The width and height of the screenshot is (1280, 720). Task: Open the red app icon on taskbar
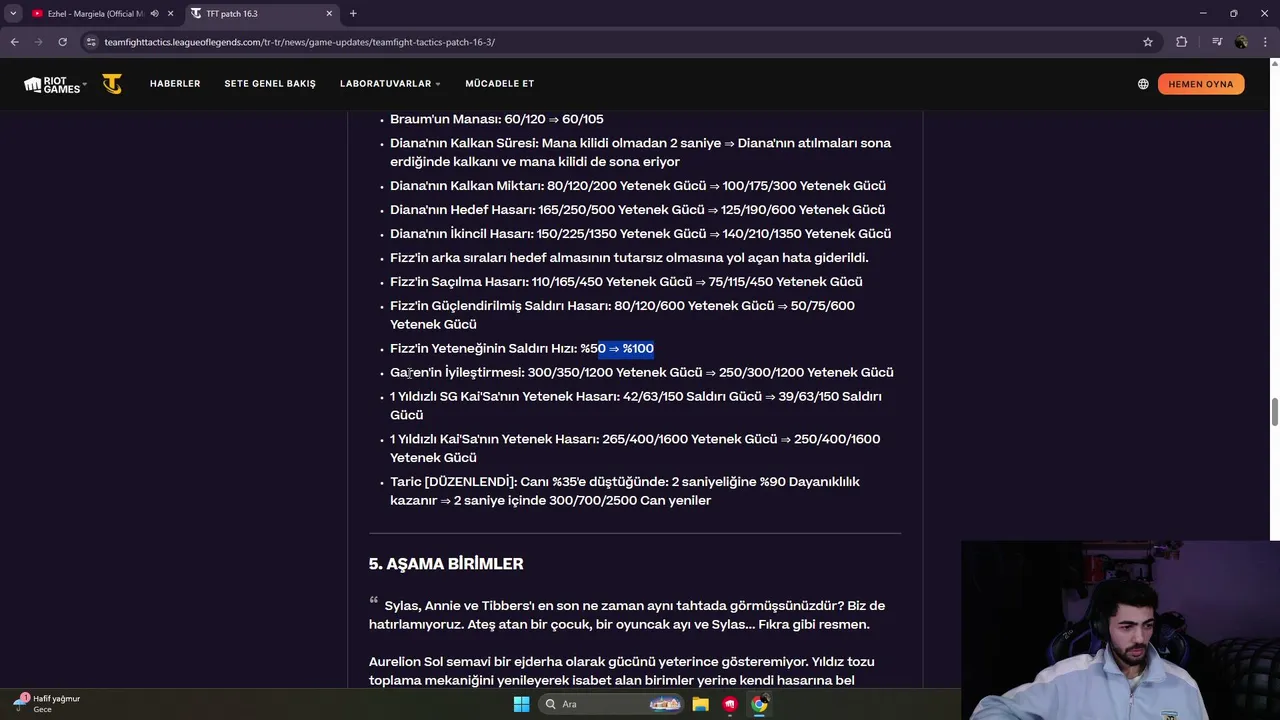[730, 704]
